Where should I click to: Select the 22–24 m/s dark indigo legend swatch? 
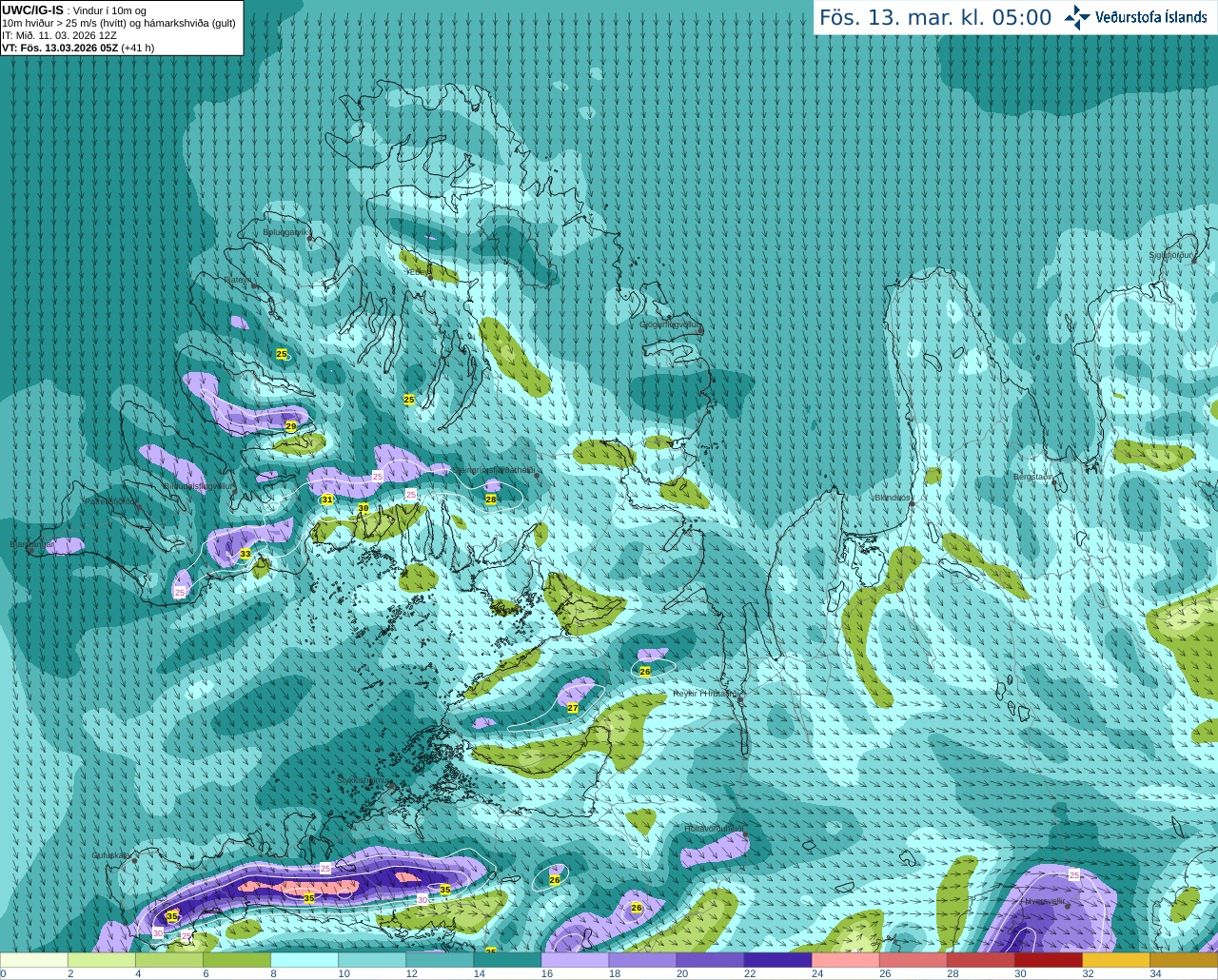click(777, 960)
